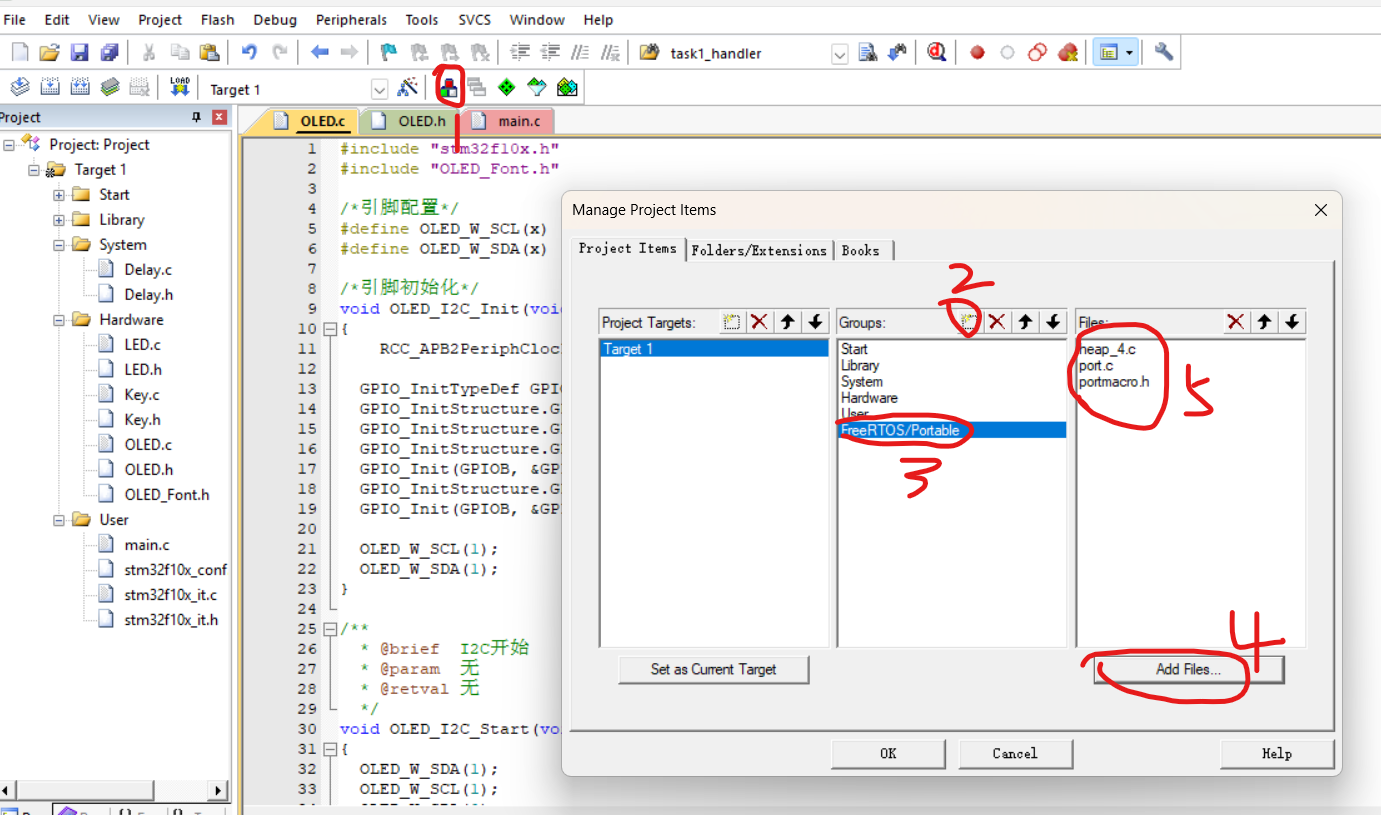This screenshot has width=1381, height=815.
Task: Open the Manage Project Items dialog icon
Action: pyautogui.click(x=448, y=87)
